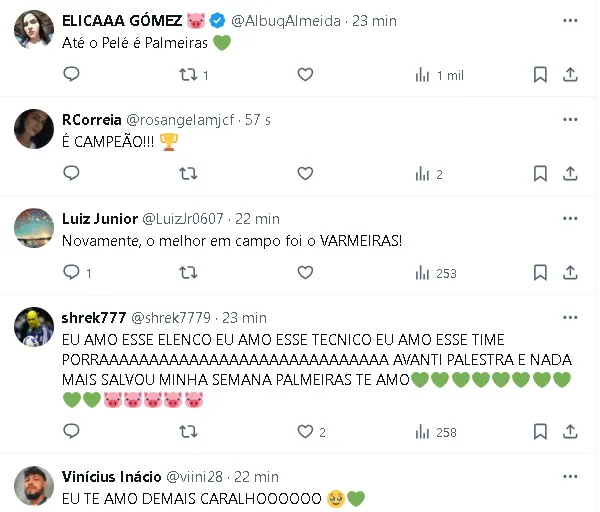Open the 22 min timestamp on Luiz Junior's tweet
Screen dimensions: 600x512
257,219
